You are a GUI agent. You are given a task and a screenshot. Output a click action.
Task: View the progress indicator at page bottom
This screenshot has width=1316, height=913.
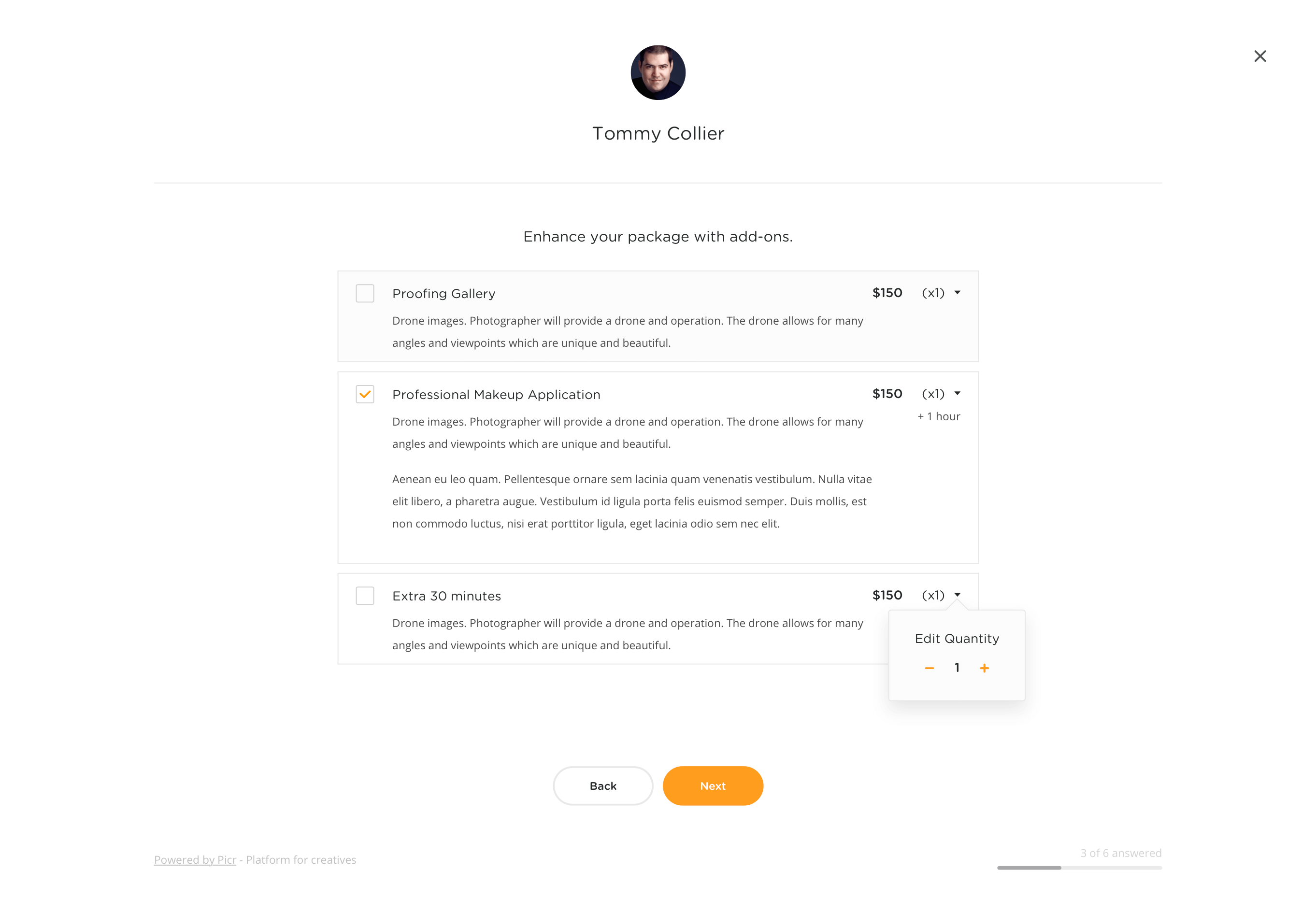point(1079,868)
